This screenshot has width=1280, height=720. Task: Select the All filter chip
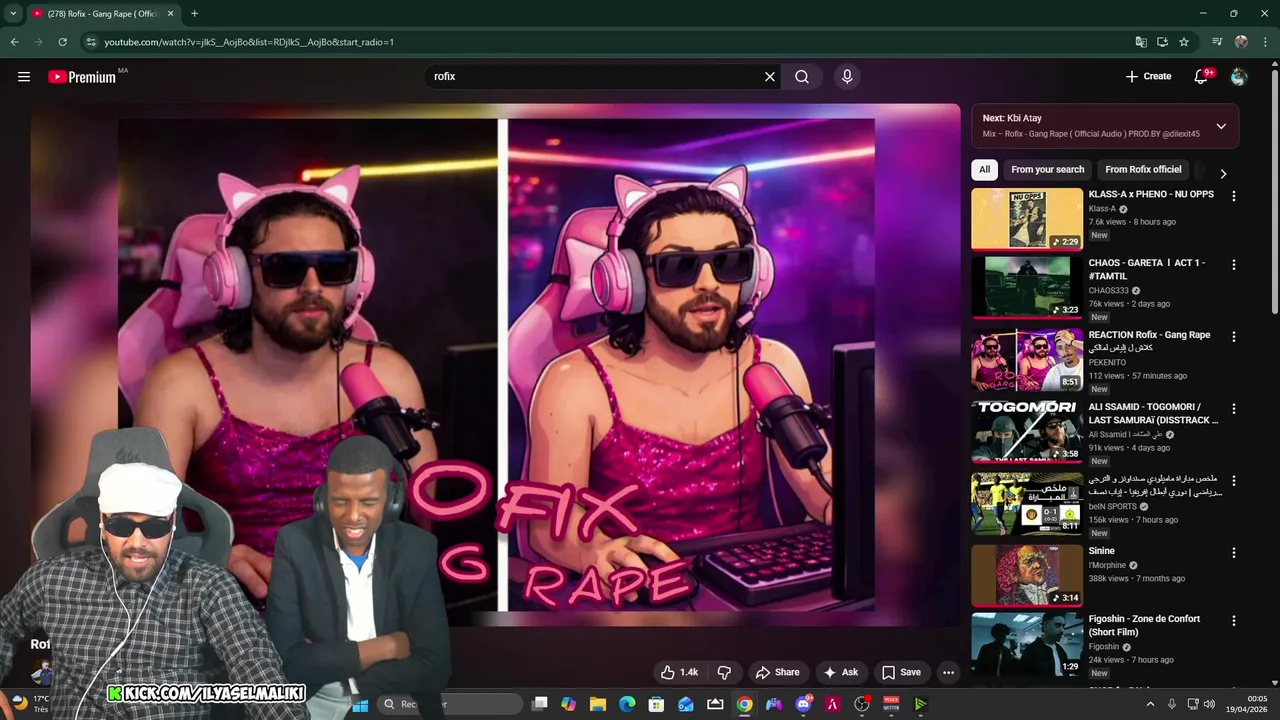point(984,169)
